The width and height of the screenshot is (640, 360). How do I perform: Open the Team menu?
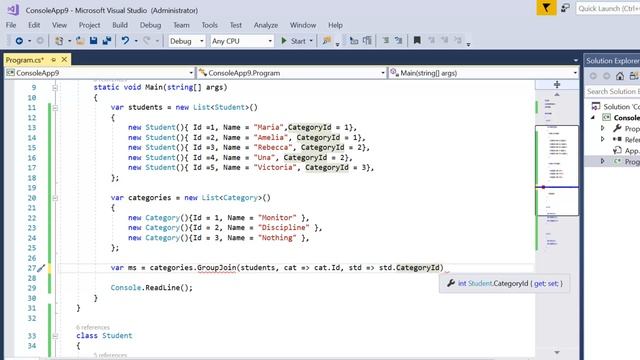point(181,25)
